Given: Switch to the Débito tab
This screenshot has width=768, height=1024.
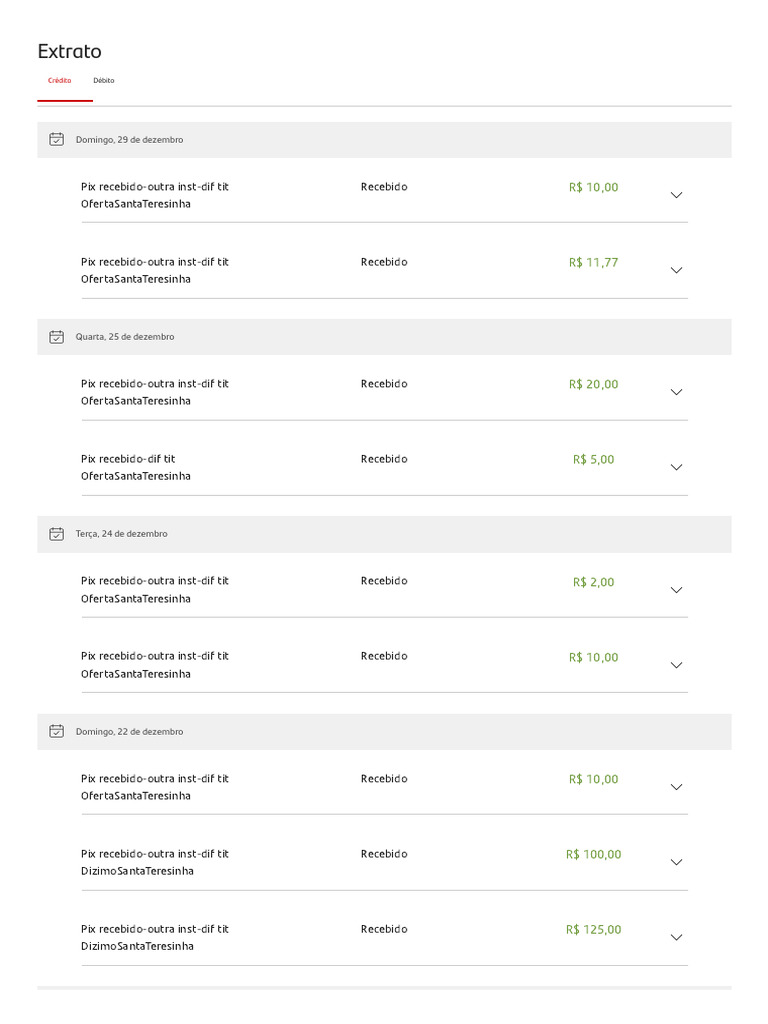Looking at the screenshot, I should click(x=104, y=80).
